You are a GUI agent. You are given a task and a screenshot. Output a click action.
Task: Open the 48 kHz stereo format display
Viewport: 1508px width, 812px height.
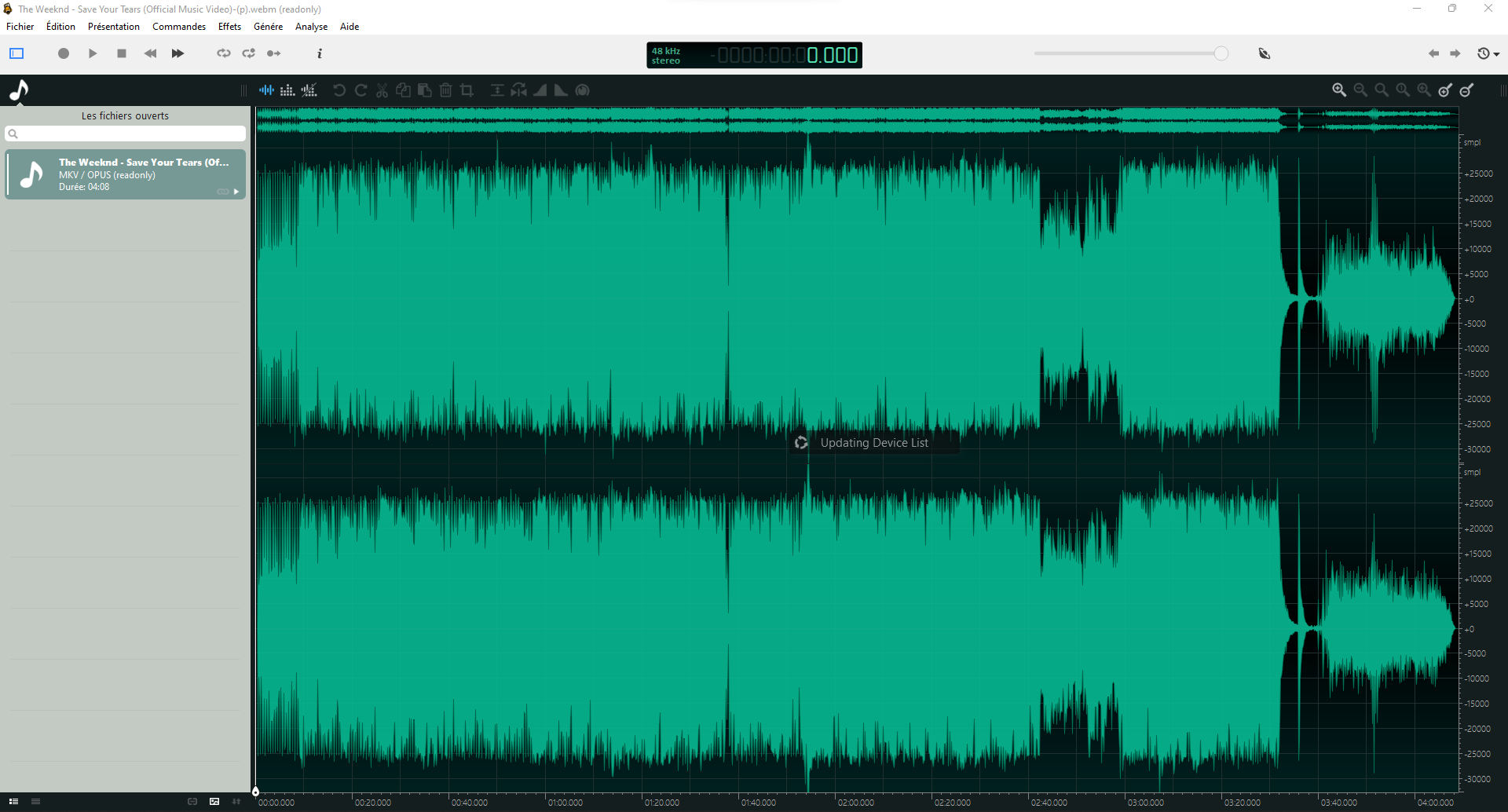pyautogui.click(x=666, y=55)
